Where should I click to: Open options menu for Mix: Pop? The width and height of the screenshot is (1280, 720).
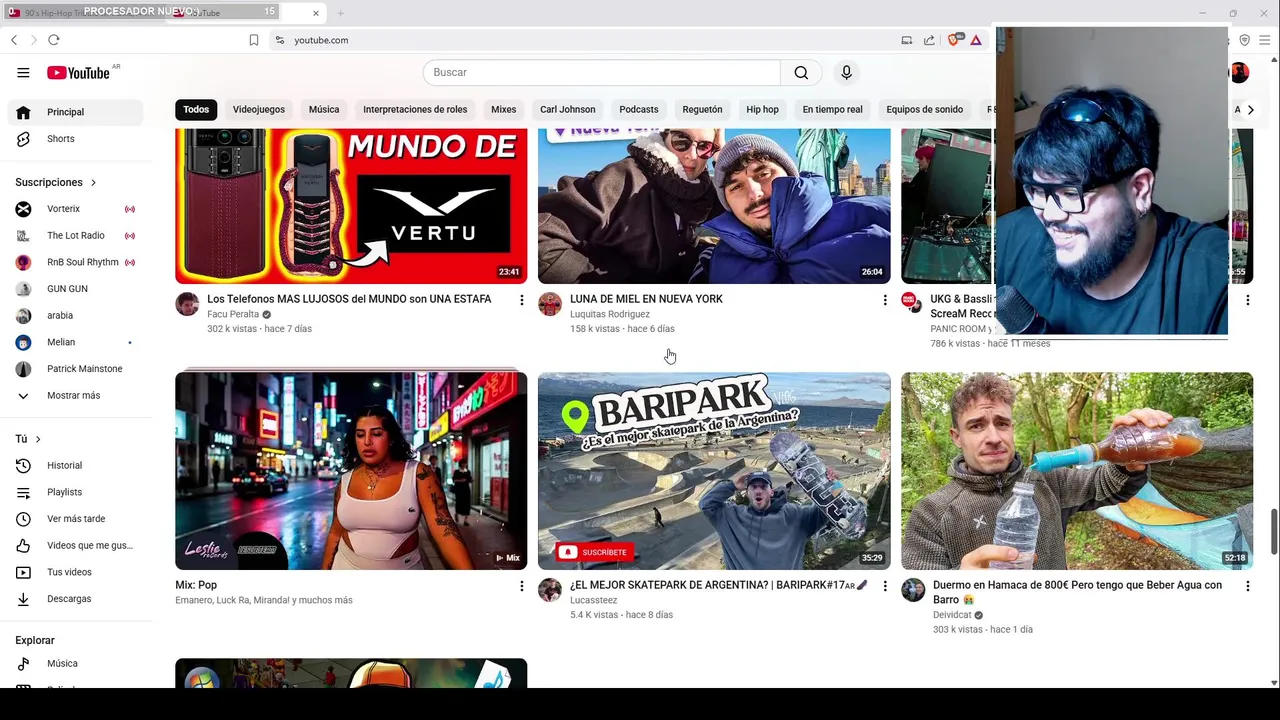tap(521, 586)
